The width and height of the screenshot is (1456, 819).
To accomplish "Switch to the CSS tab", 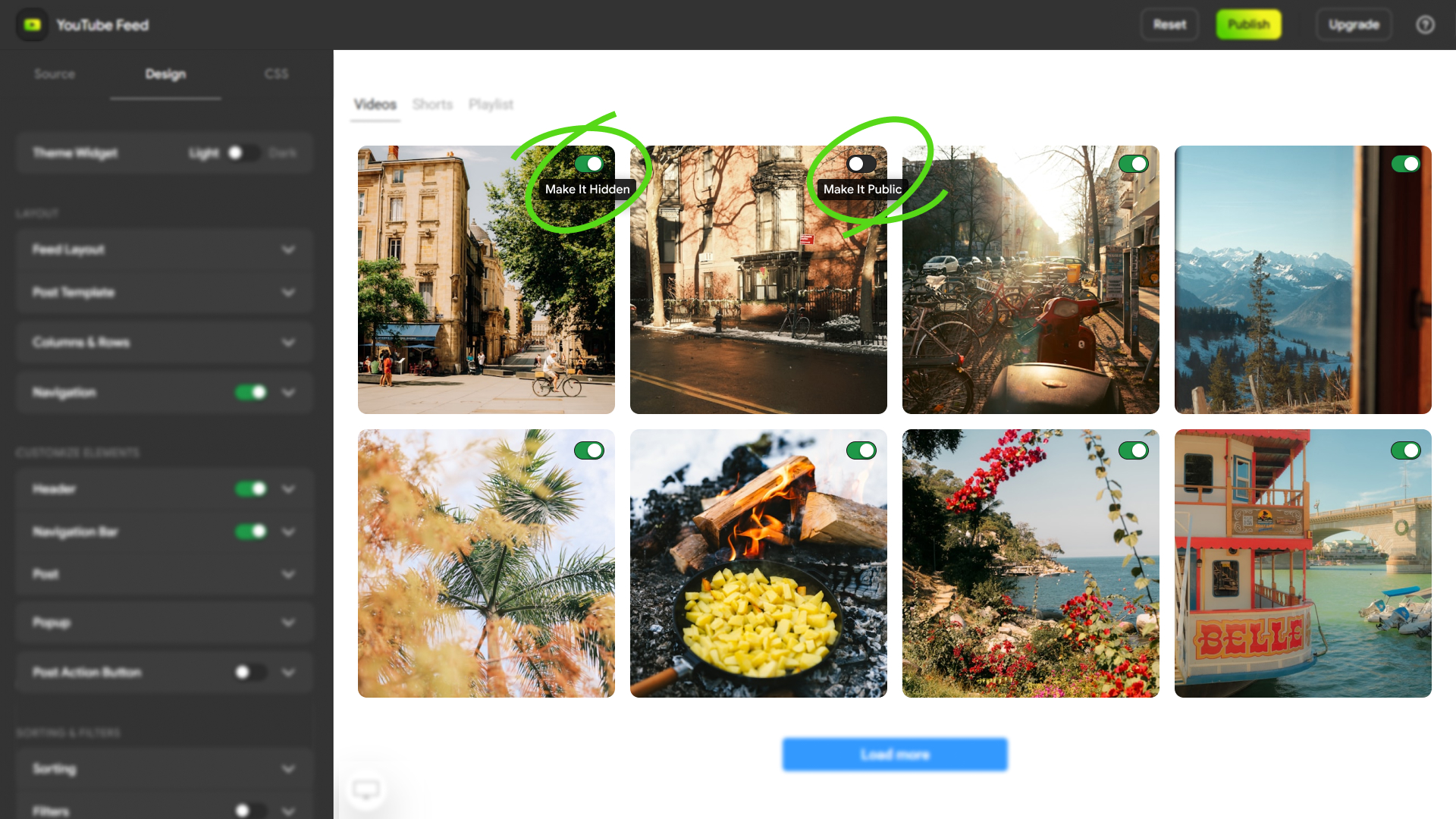I will click(x=277, y=74).
